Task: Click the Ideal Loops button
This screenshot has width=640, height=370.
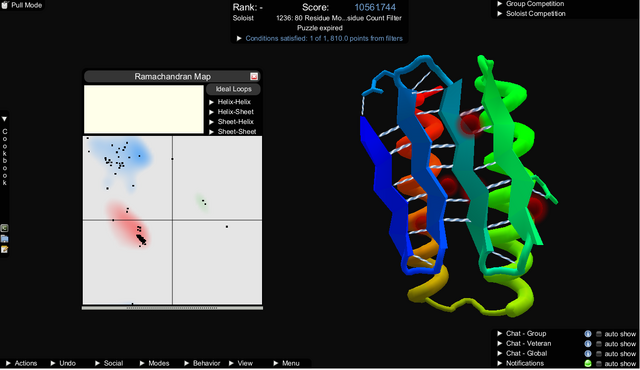Action: 233,89
